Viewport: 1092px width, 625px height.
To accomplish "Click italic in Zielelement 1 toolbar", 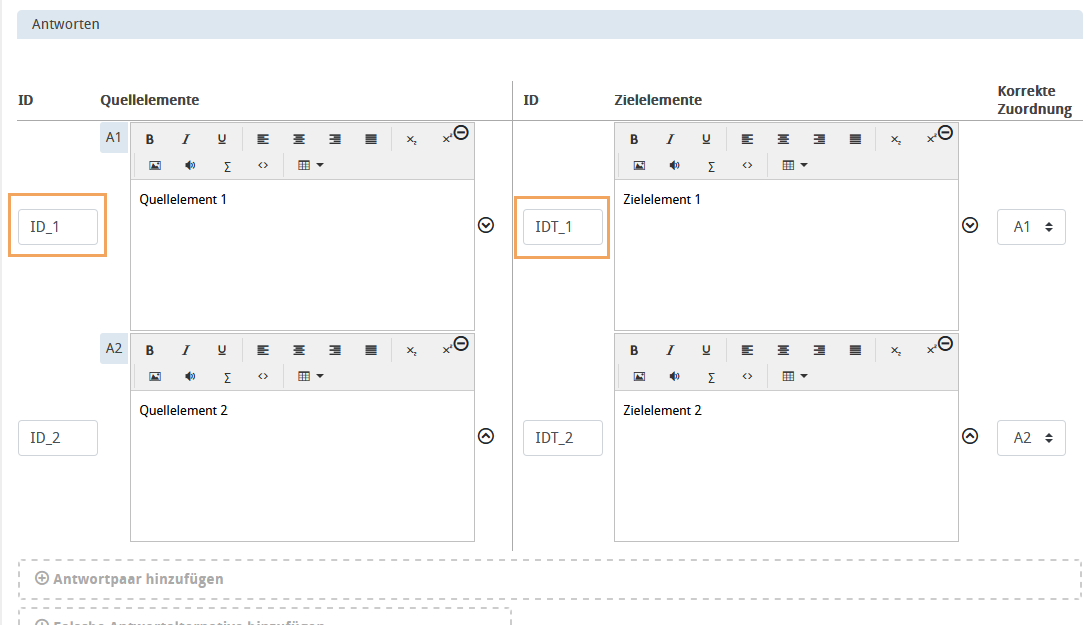I will coord(670,140).
